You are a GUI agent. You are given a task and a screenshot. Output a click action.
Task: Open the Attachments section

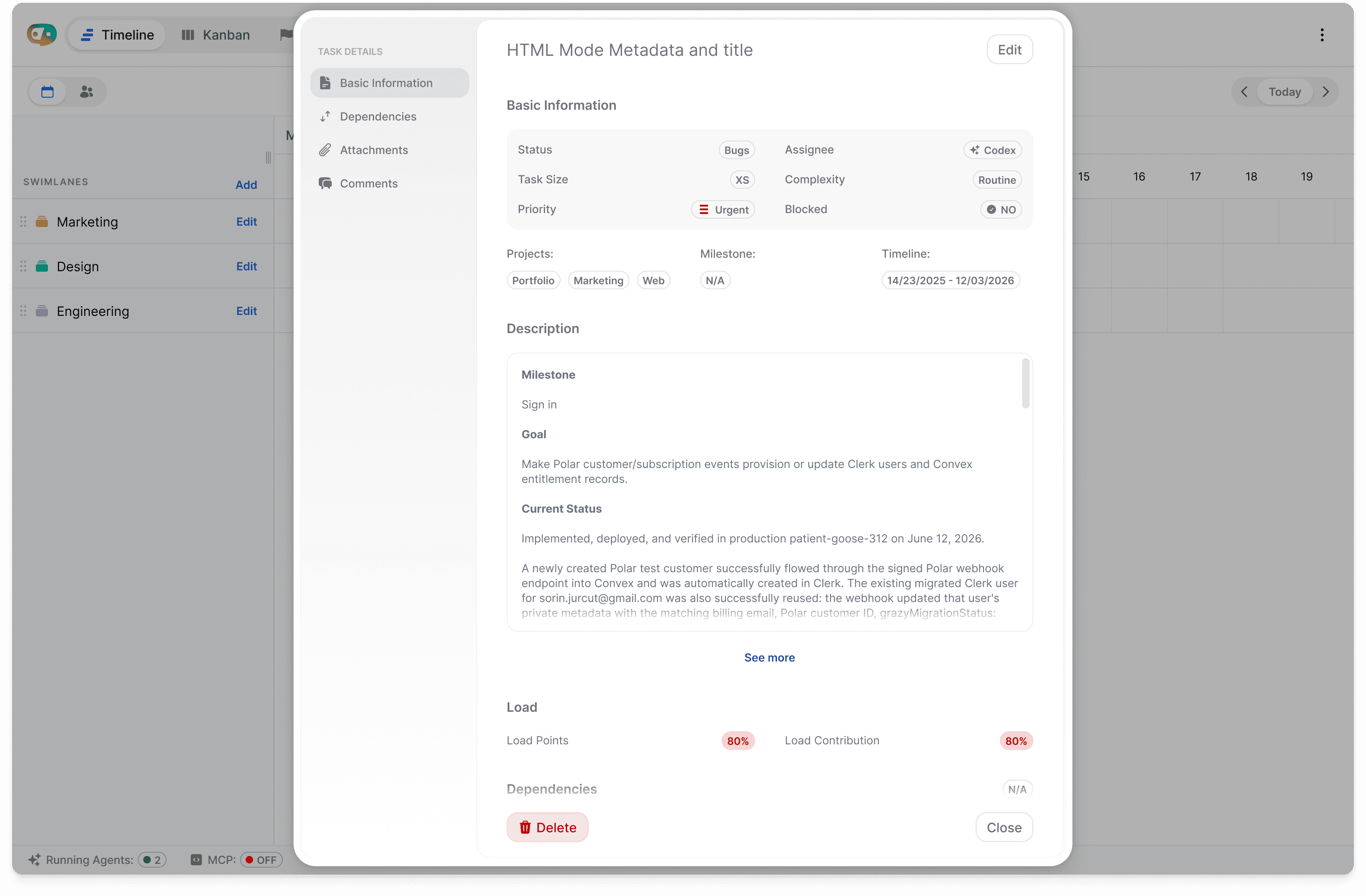point(390,150)
